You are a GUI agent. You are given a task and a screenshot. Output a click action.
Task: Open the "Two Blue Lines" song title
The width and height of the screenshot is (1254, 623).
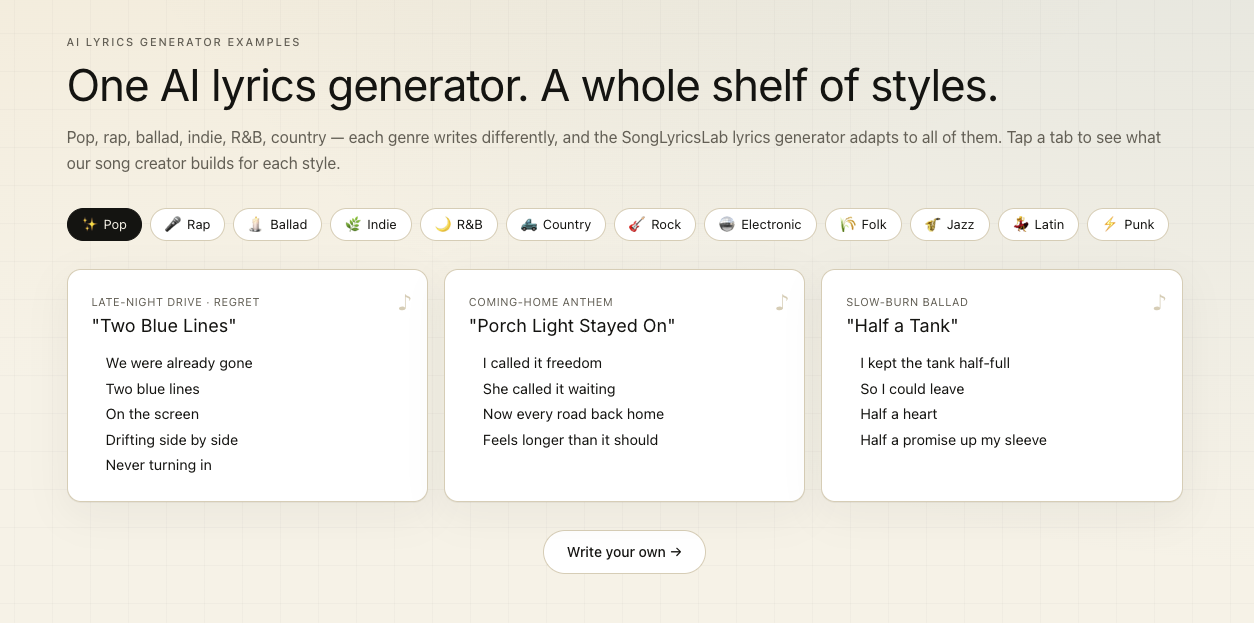164,326
